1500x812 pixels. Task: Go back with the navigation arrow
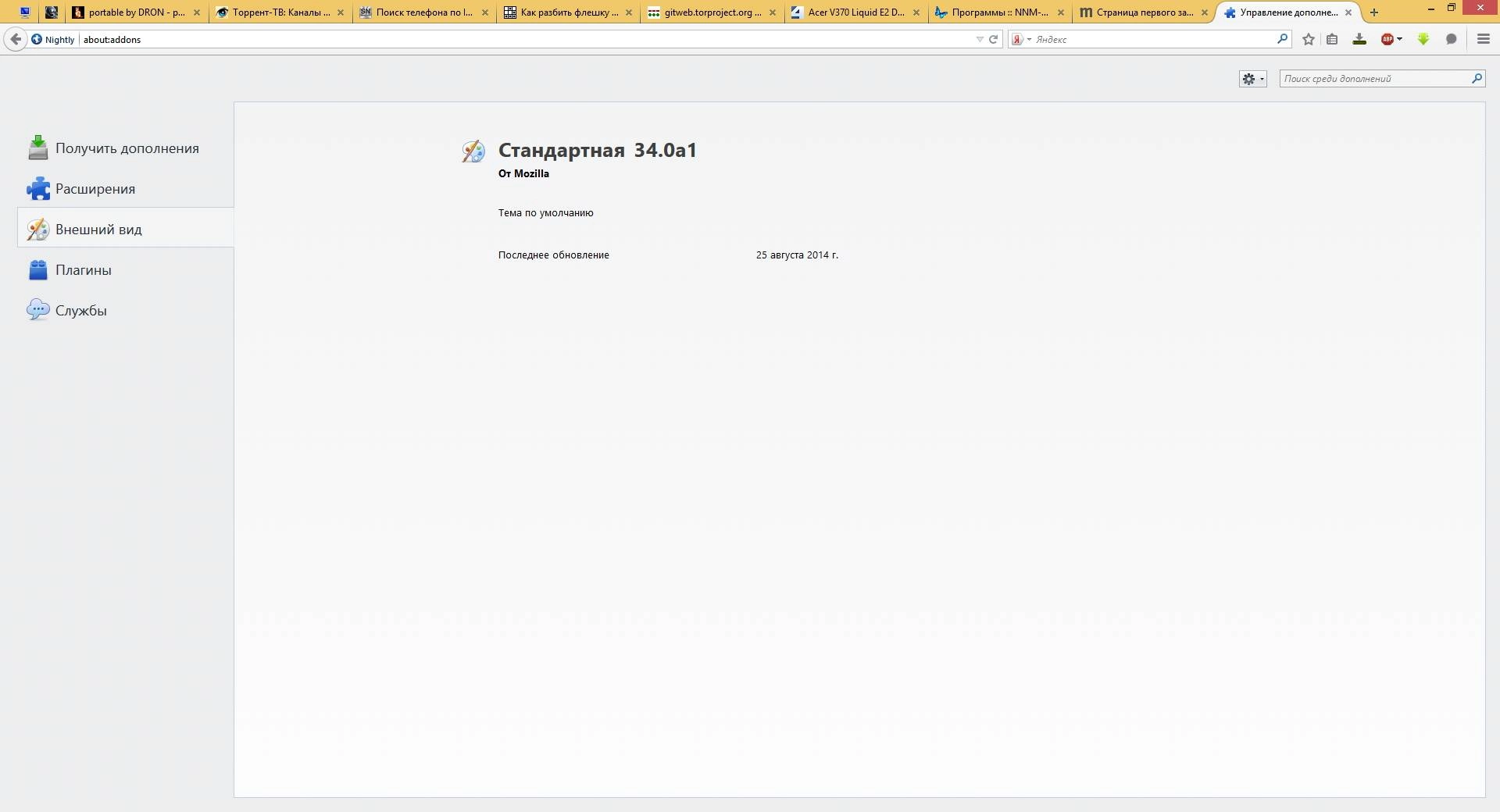click(x=16, y=39)
